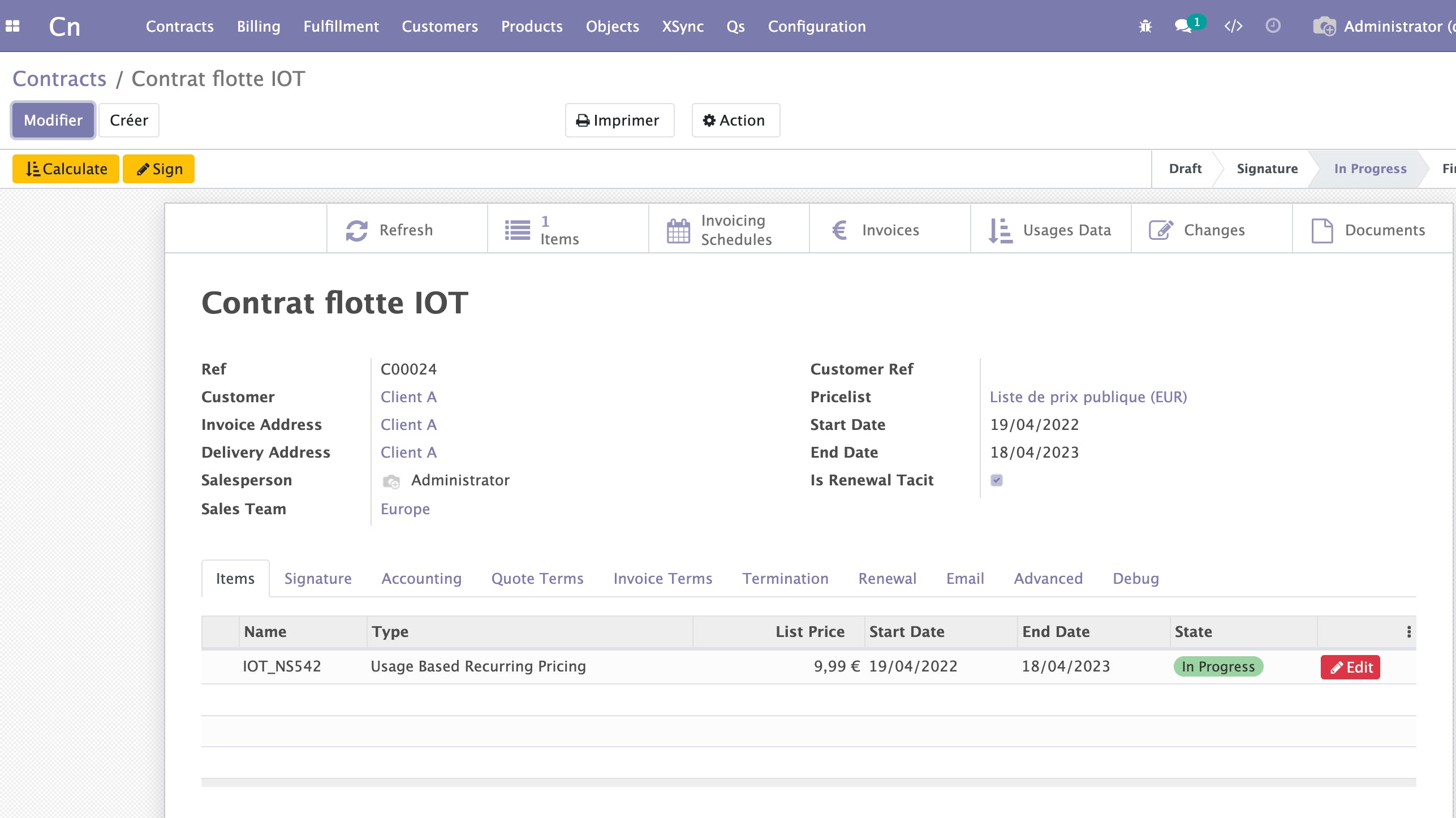This screenshot has height=818, width=1456.
Task: Switch to the Termination tab
Action: coord(785,579)
